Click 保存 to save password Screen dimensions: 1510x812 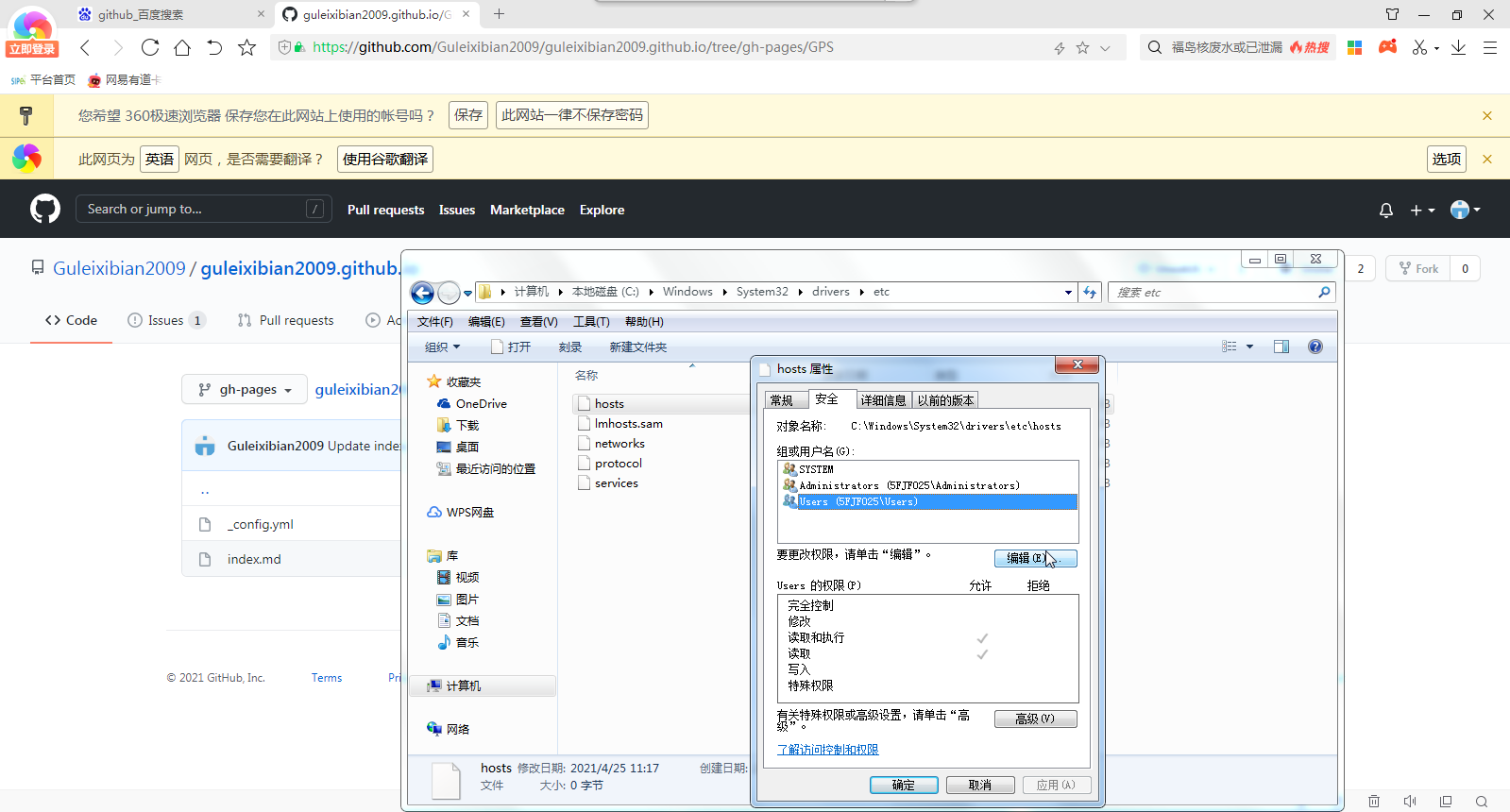point(468,115)
